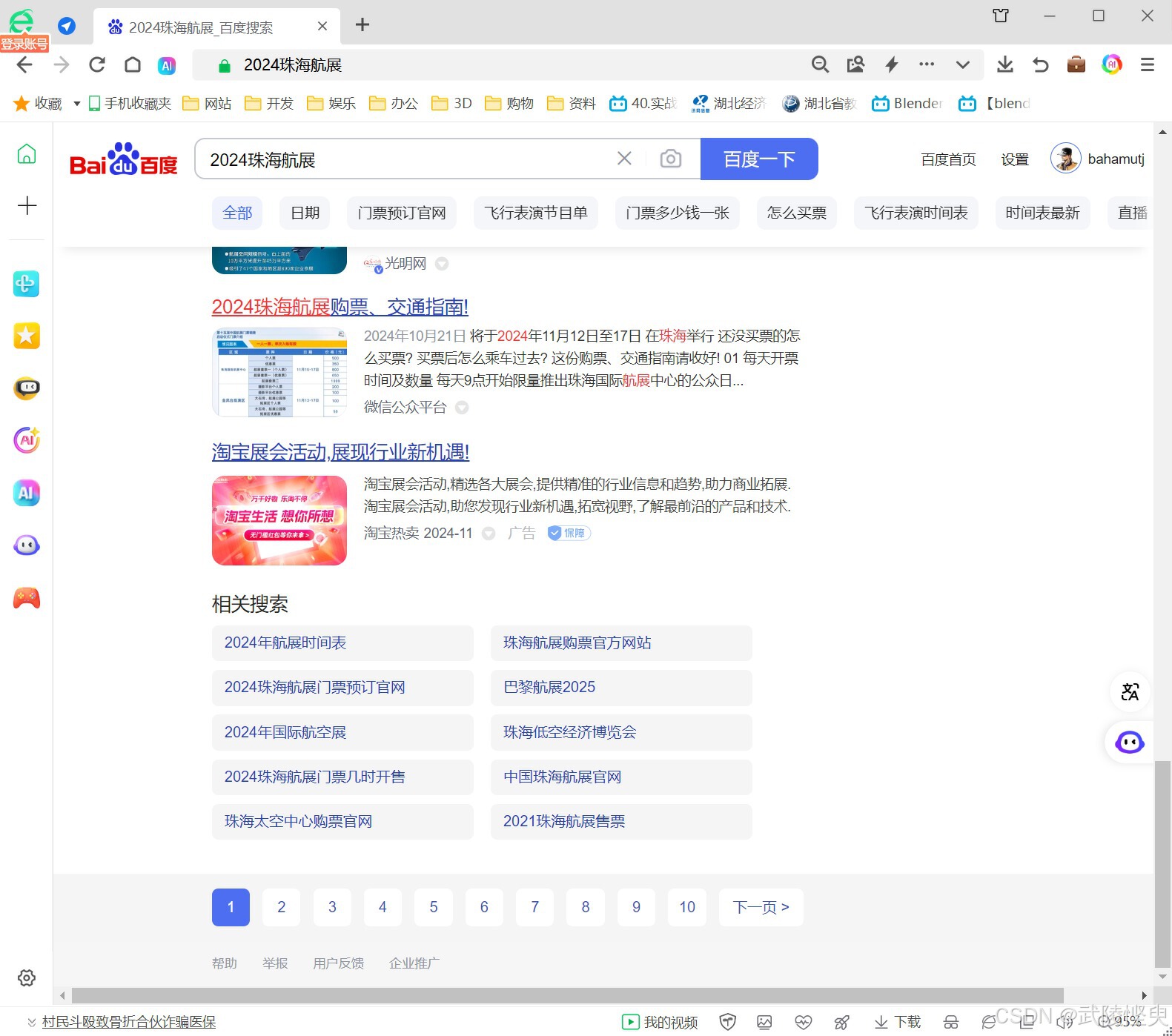Open related search 中国珠海航展官网
Image resolution: width=1172 pixels, height=1036 pixels.
(621, 777)
